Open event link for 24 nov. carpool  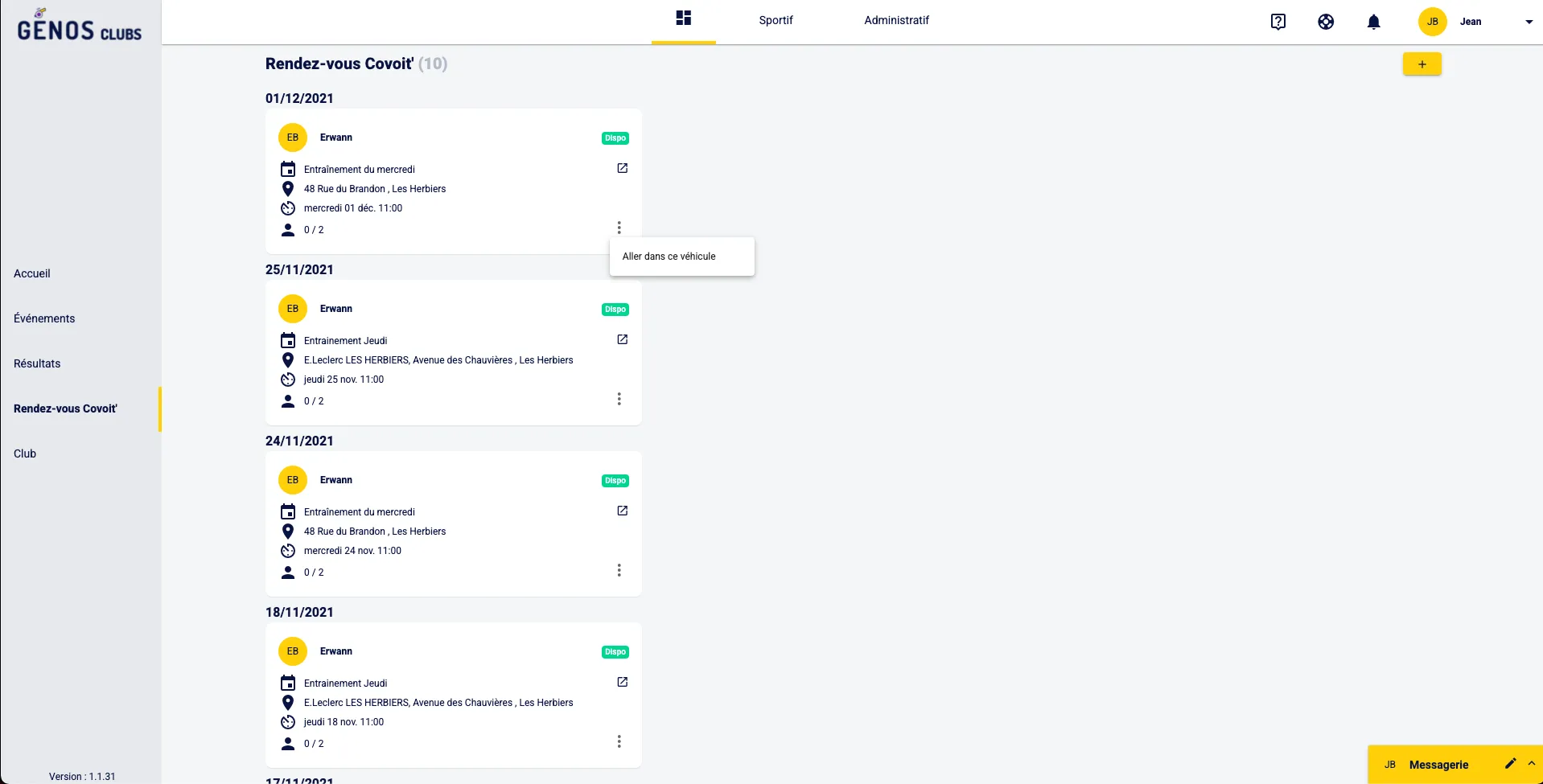coord(622,511)
